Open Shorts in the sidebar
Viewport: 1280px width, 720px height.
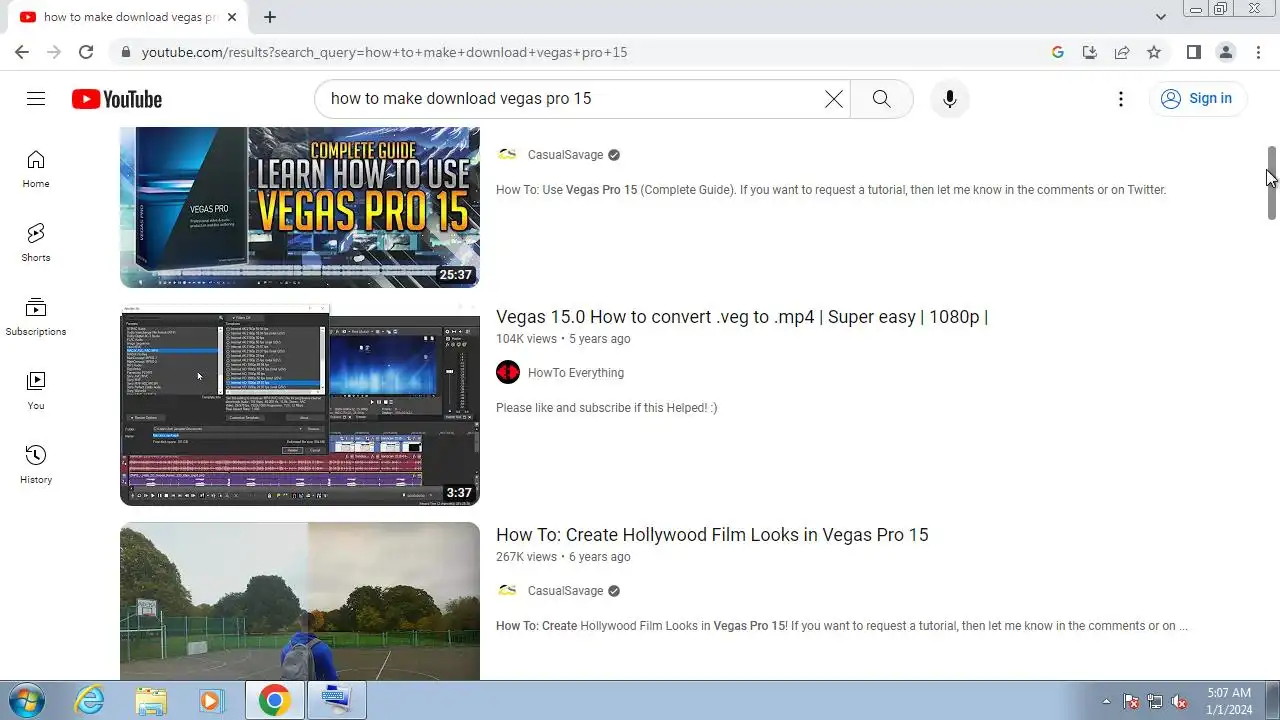(36, 243)
